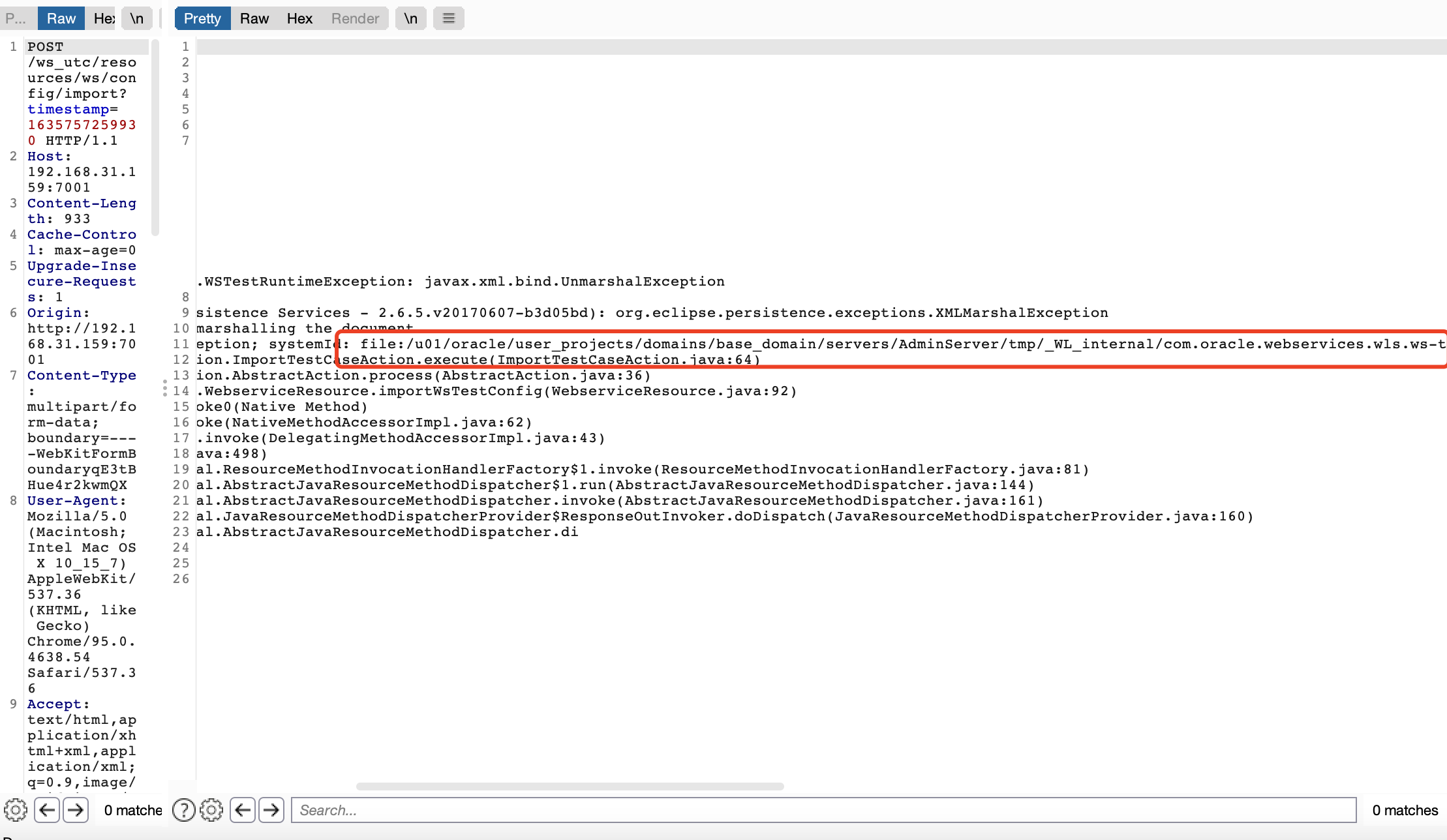Image resolution: width=1447 pixels, height=840 pixels.
Task: Open the response search settings gear icon
Action: [x=211, y=810]
